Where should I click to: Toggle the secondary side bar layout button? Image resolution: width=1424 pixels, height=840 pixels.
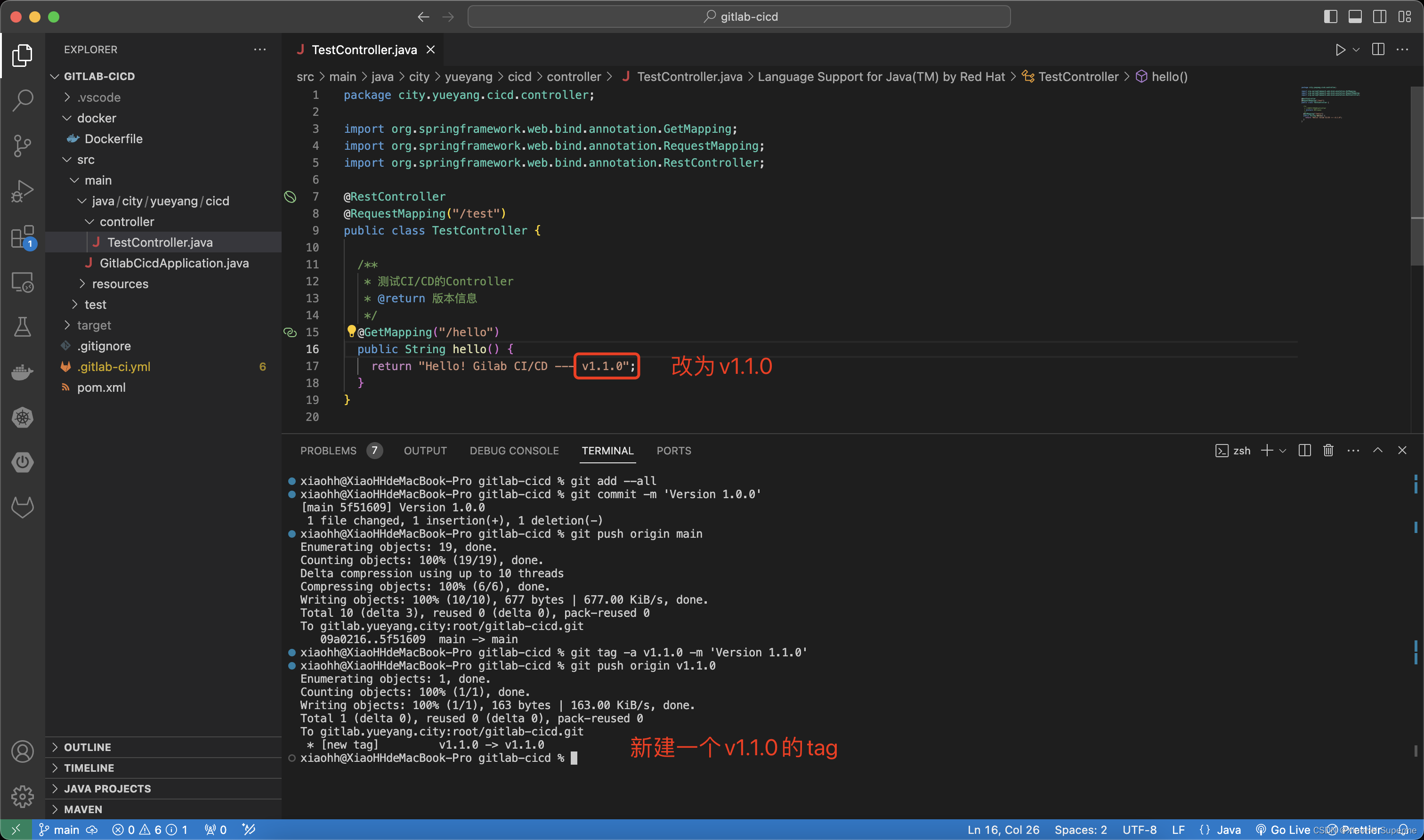point(1379,16)
